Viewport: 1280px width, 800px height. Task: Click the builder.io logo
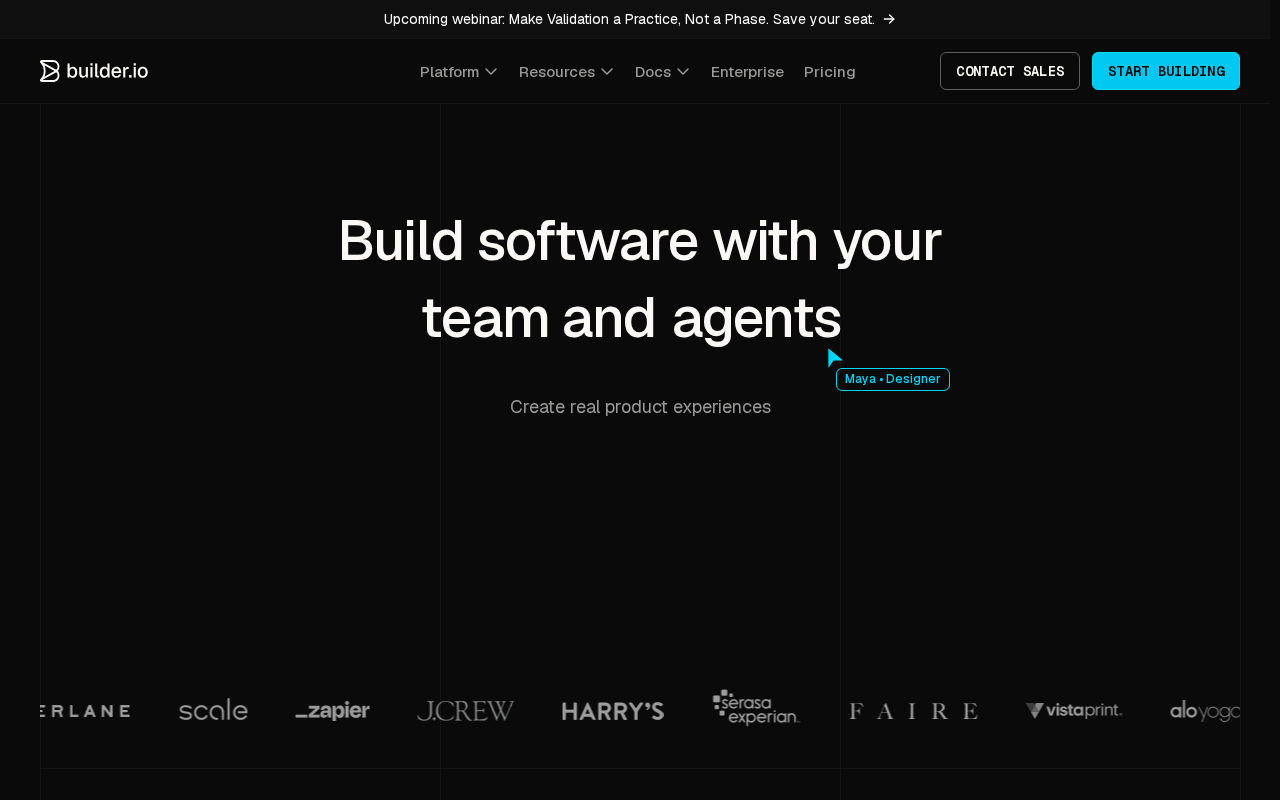(94, 71)
